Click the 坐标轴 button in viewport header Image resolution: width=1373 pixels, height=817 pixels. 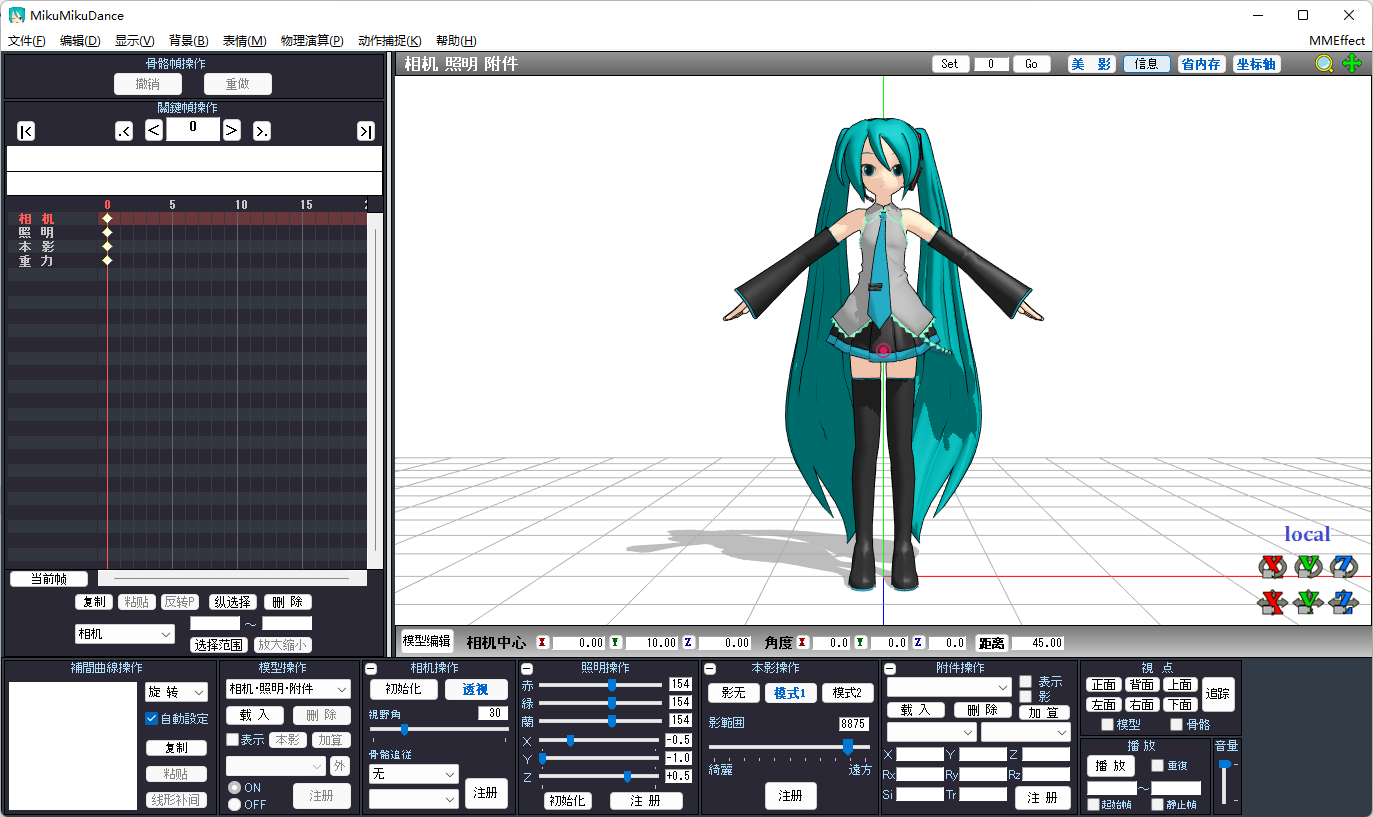click(x=1256, y=64)
